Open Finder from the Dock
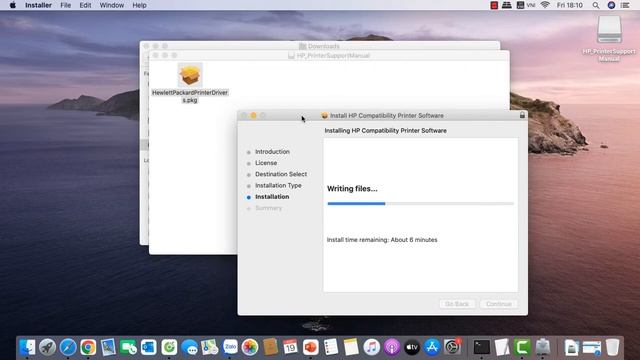The height and width of the screenshot is (360, 640). [x=27, y=347]
